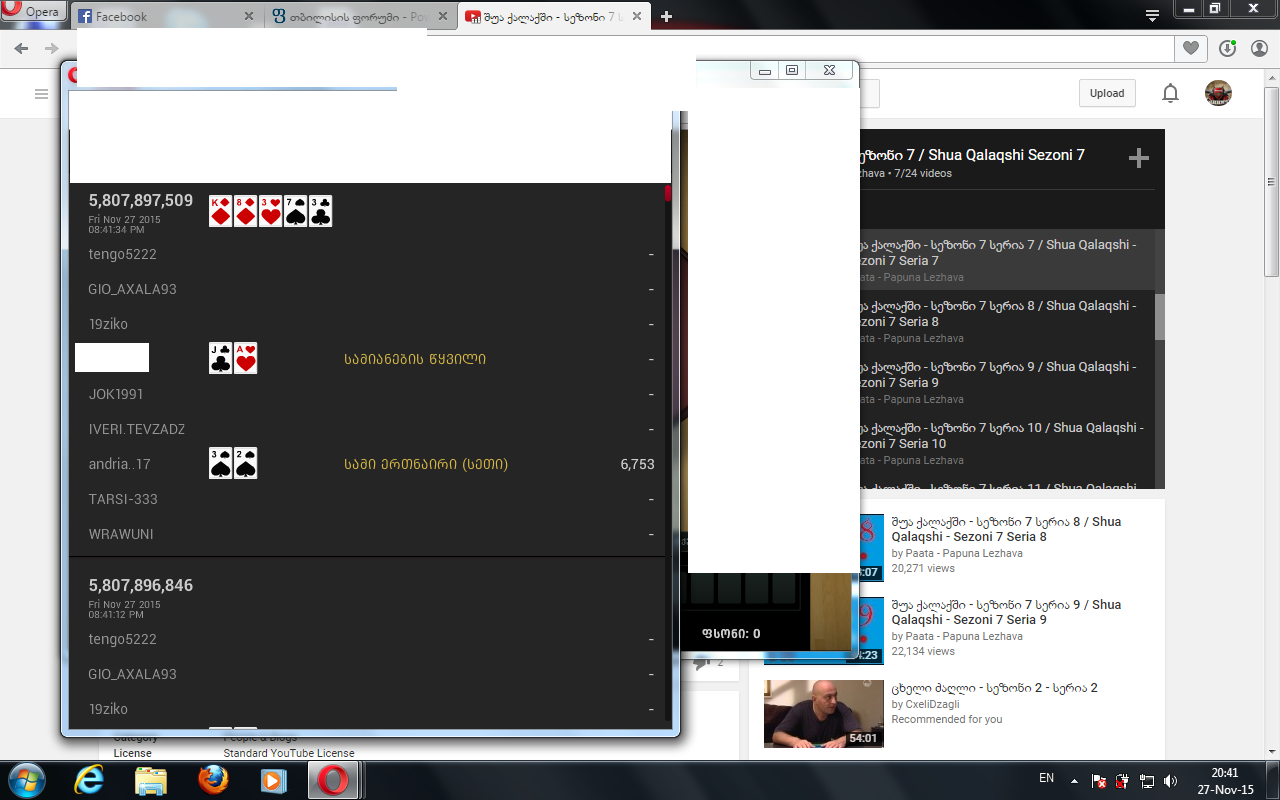Open YouTube notifications bell

1170,93
